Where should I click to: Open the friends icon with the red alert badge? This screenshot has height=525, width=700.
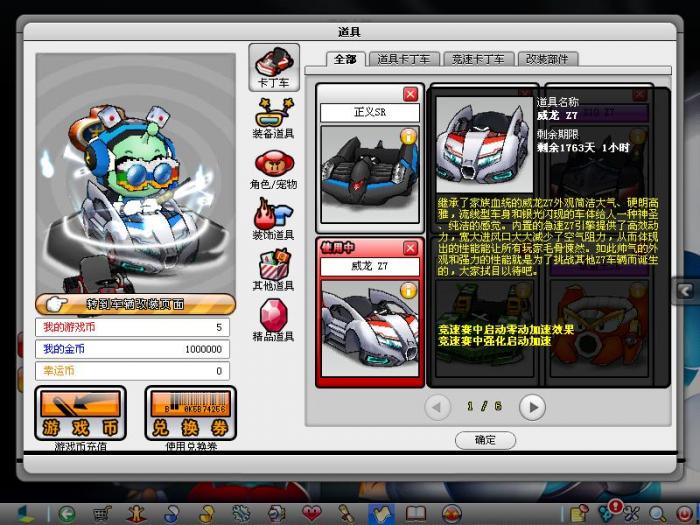click(608, 512)
